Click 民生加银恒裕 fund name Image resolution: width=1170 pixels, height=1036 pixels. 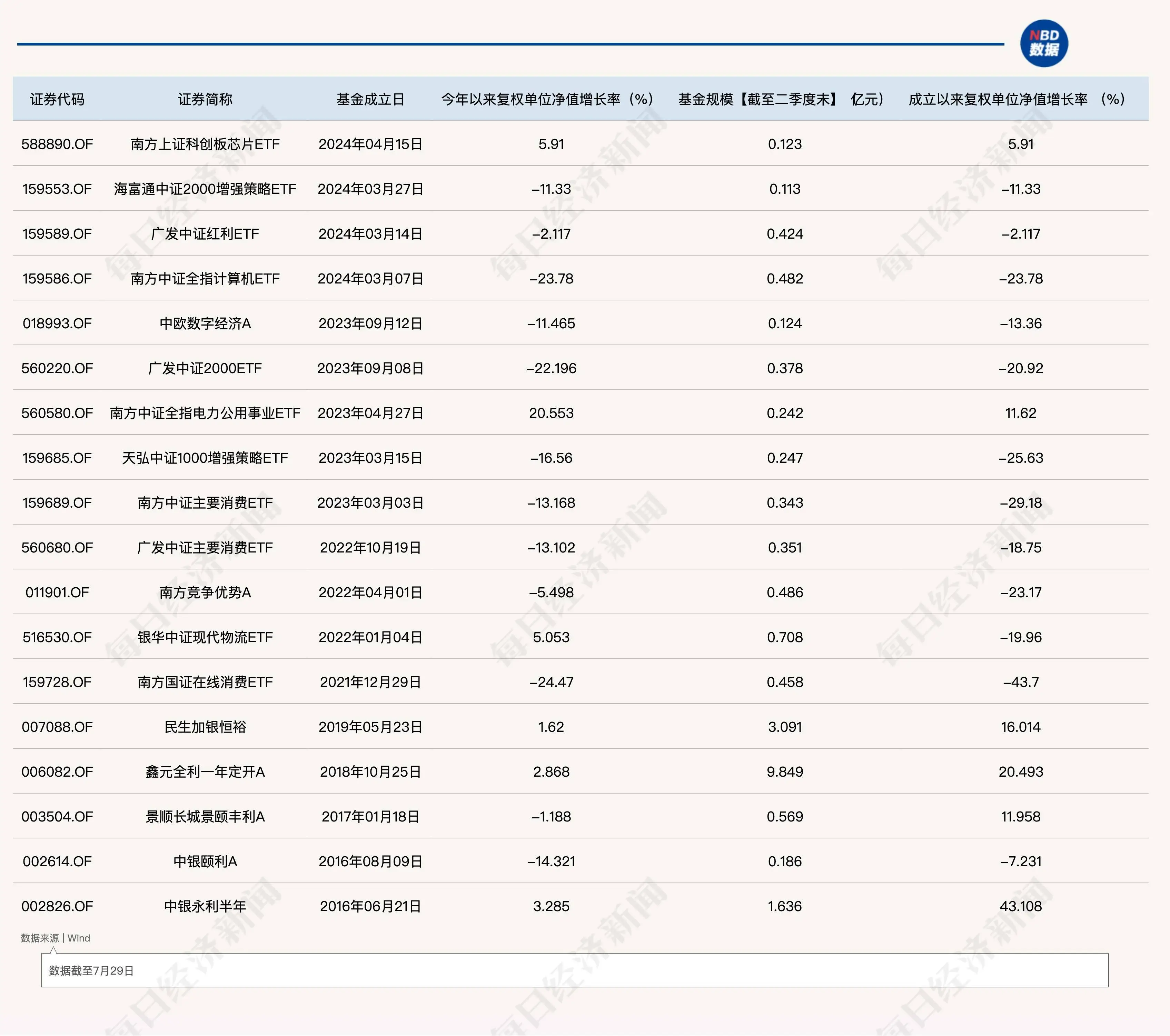click(205, 727)
